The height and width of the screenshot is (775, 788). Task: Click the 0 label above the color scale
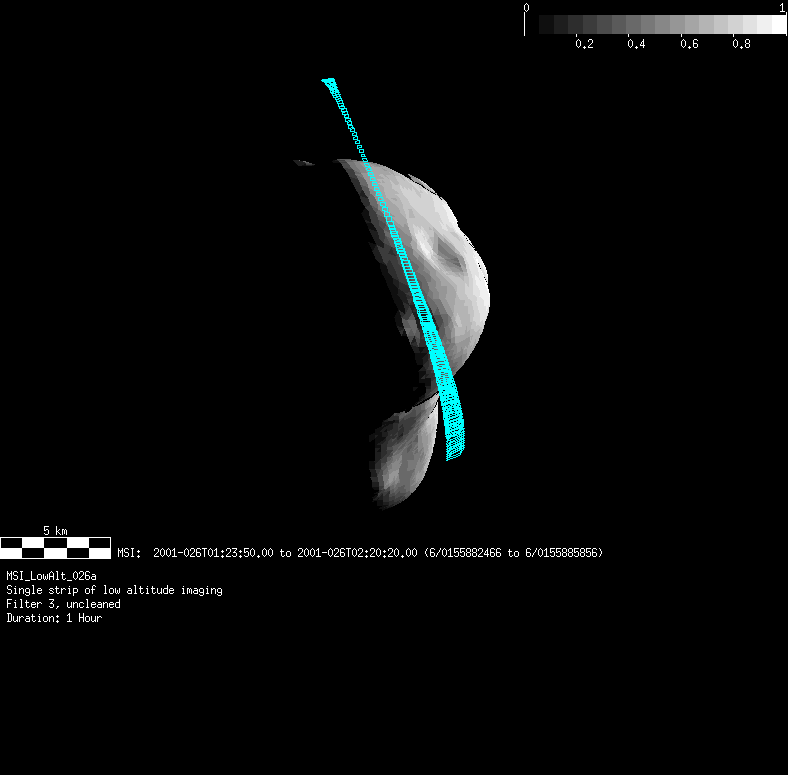526,8
